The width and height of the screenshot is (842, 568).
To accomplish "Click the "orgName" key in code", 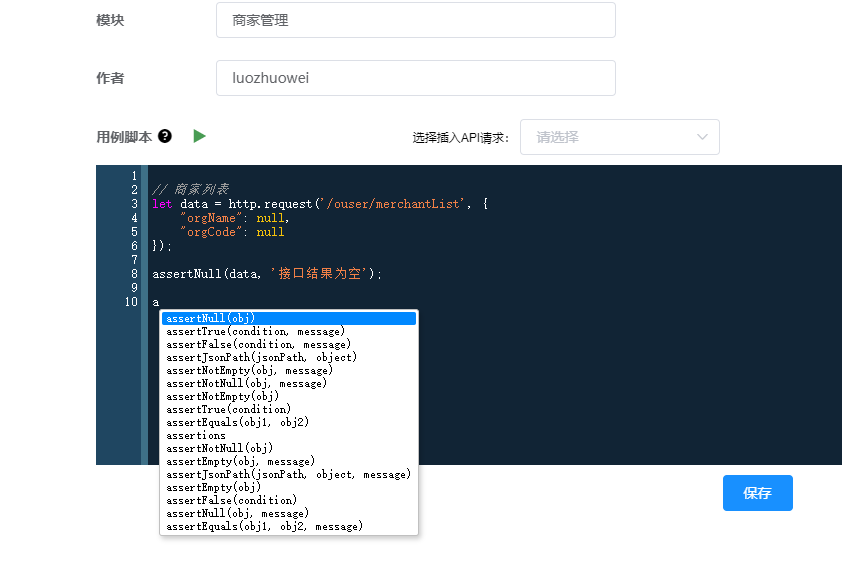I will point(211,218).
